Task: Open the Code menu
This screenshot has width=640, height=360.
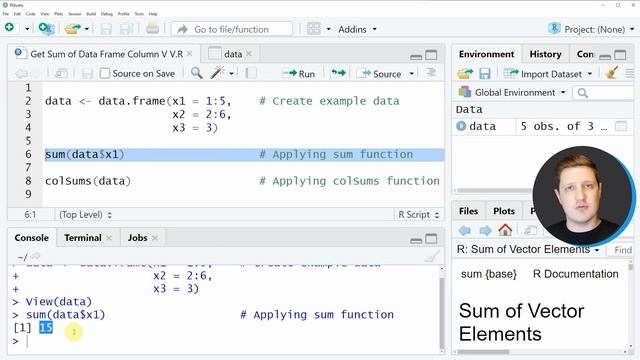Action: pos(31,14)
